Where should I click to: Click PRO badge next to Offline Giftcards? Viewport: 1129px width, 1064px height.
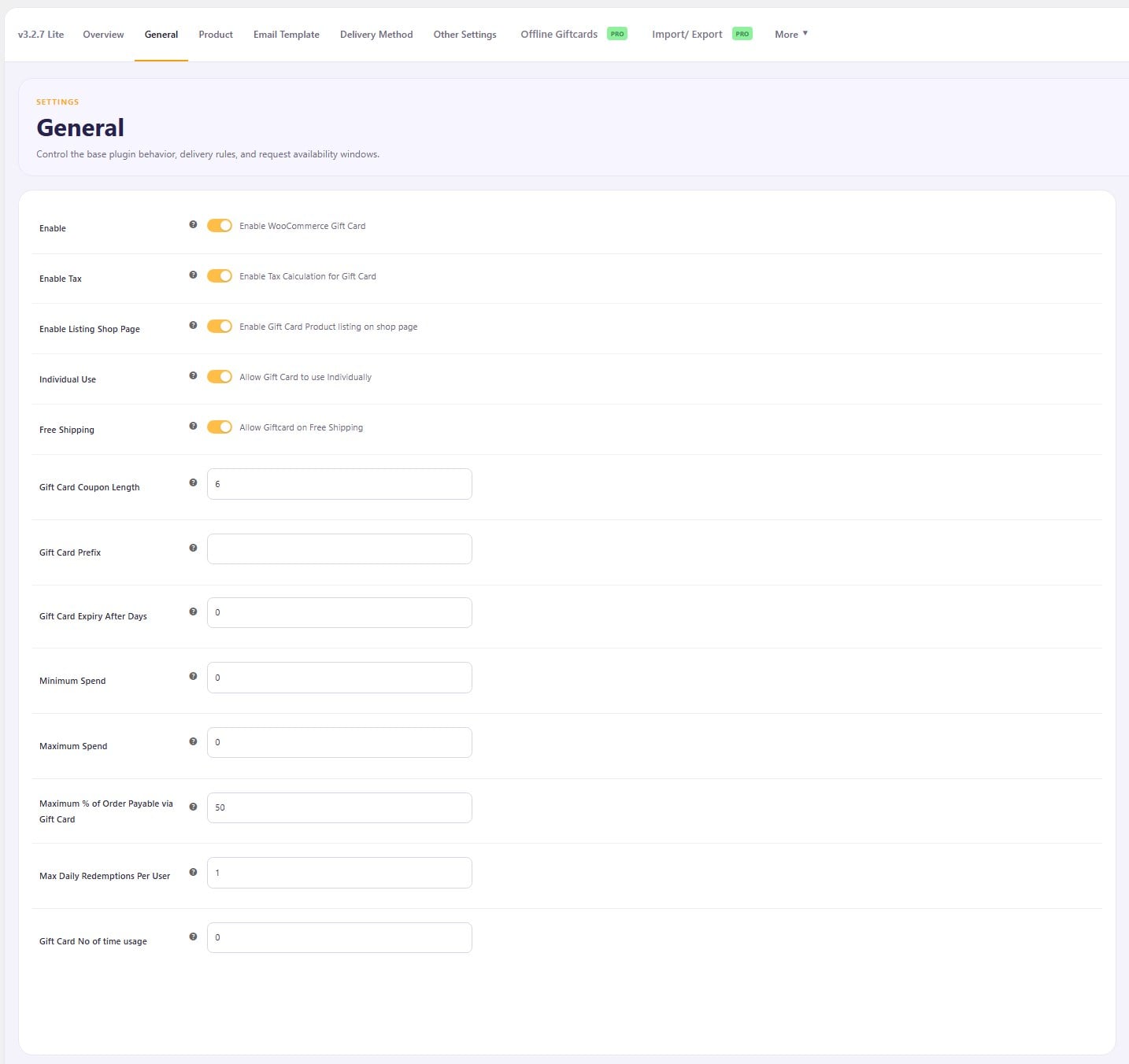[x=617, y=34]
